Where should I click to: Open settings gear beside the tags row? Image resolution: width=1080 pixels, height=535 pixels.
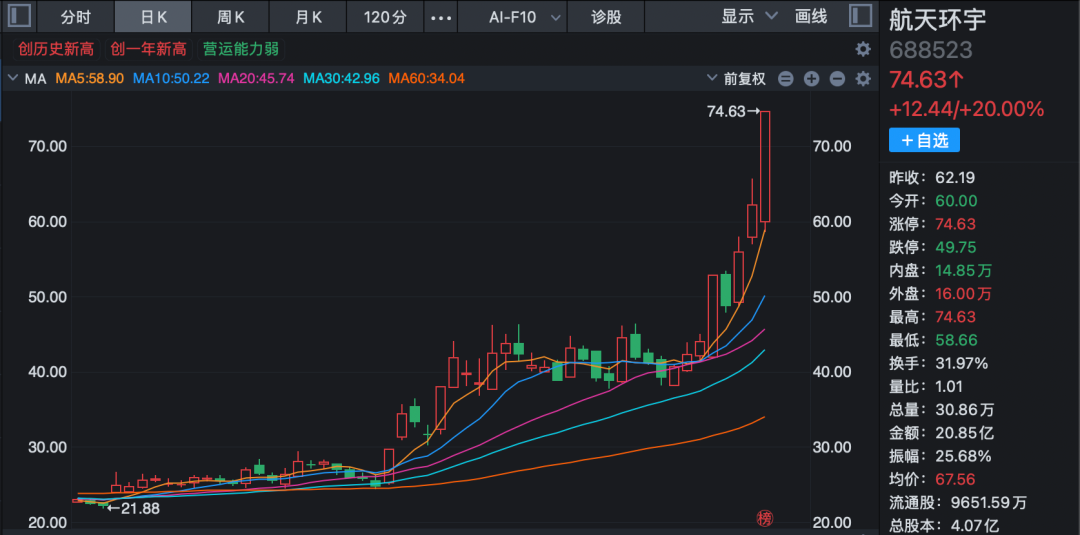863,49
